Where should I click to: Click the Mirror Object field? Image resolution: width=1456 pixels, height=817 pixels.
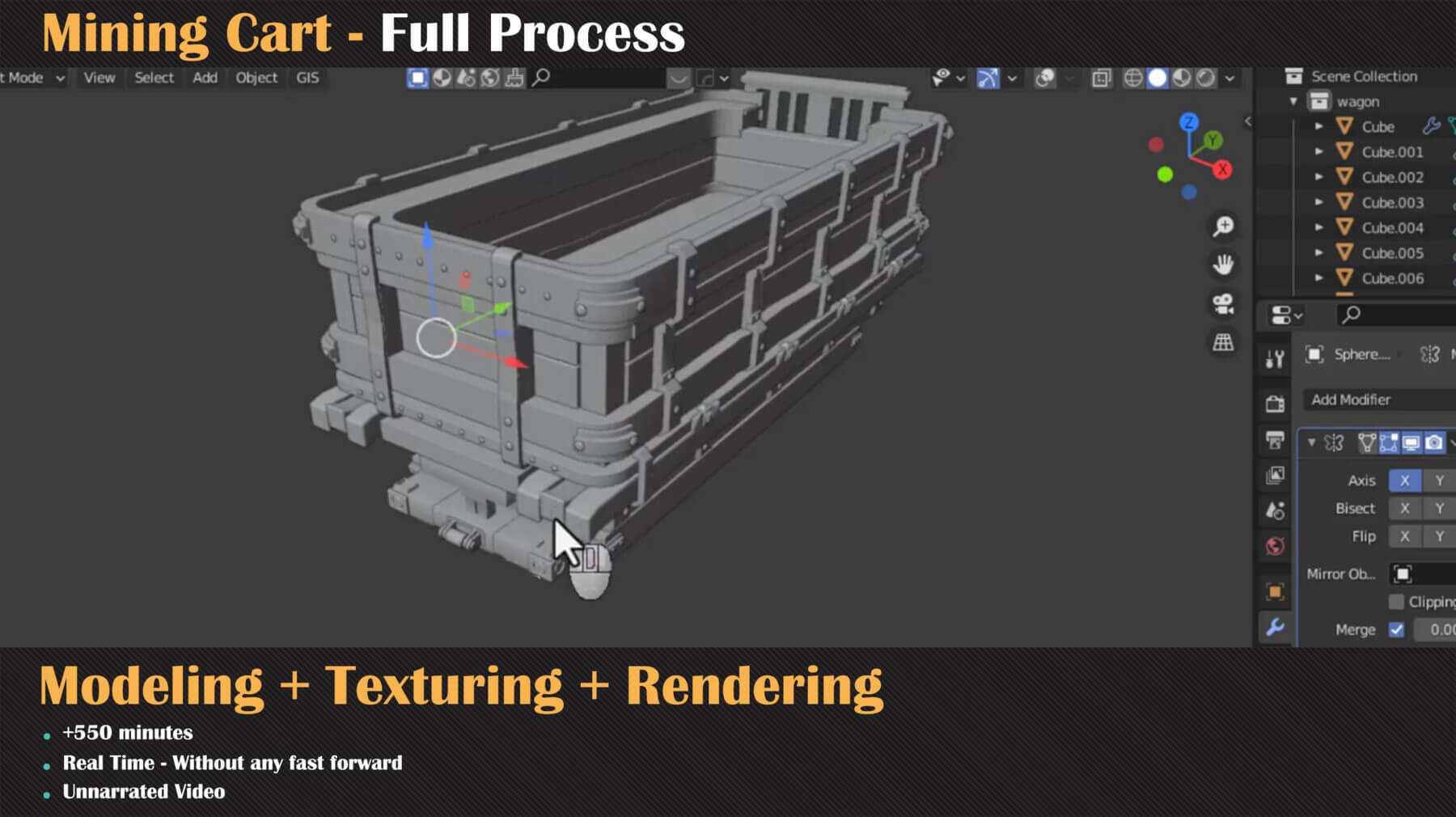tap(1422, 574)
